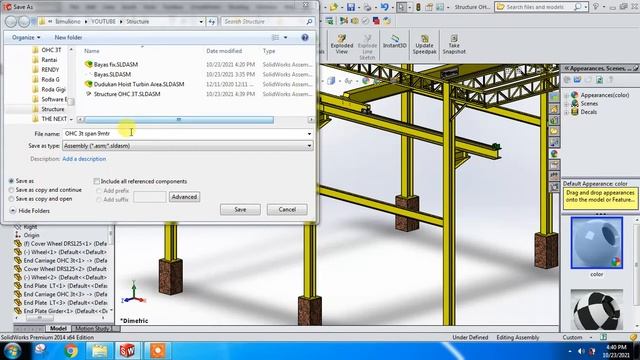Image resolution: width=640 pixels, height=360 pixels.
Task: Click the pin icon on Appearances pane
Action: pyautogui.click(x=636, y=68)
